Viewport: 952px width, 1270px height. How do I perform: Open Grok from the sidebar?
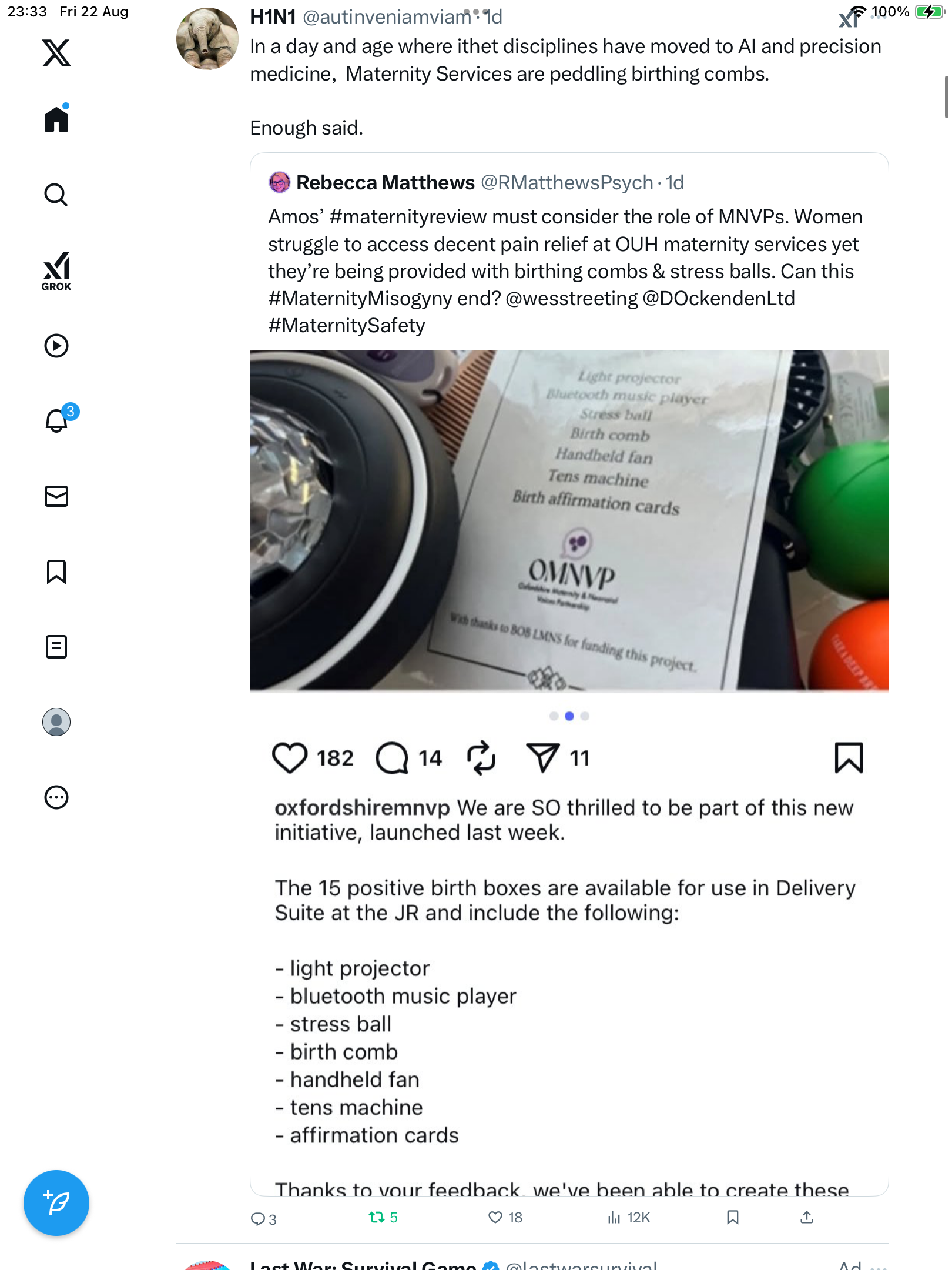tap(56, 271)
